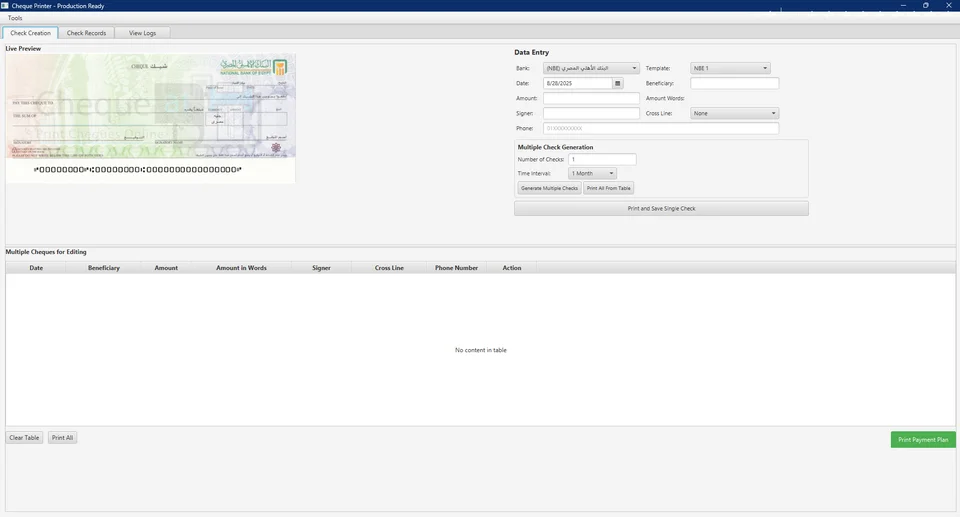Open the Cross Line dropdown

click(735, 113)
